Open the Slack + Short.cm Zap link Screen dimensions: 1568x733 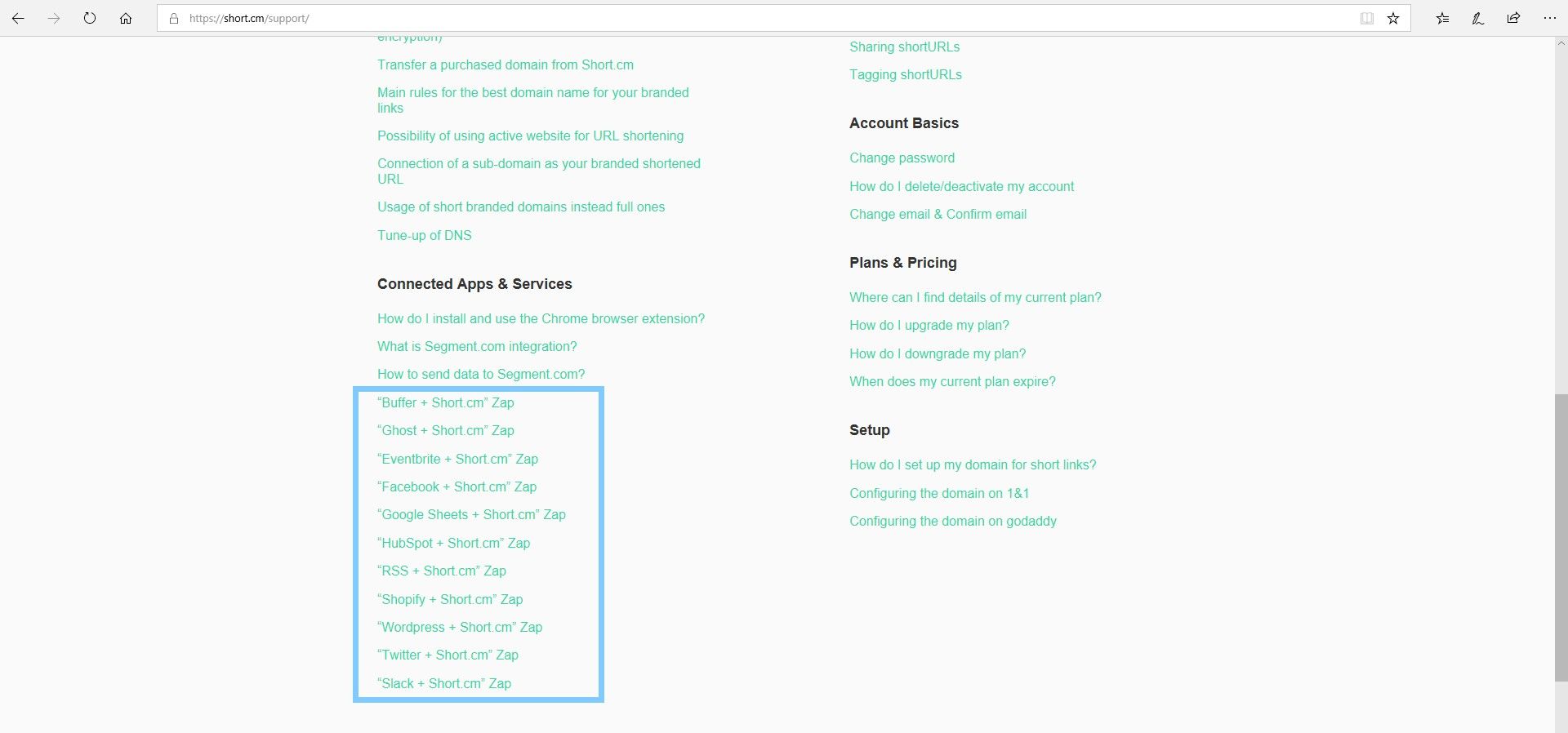click(x=444, y=683)
